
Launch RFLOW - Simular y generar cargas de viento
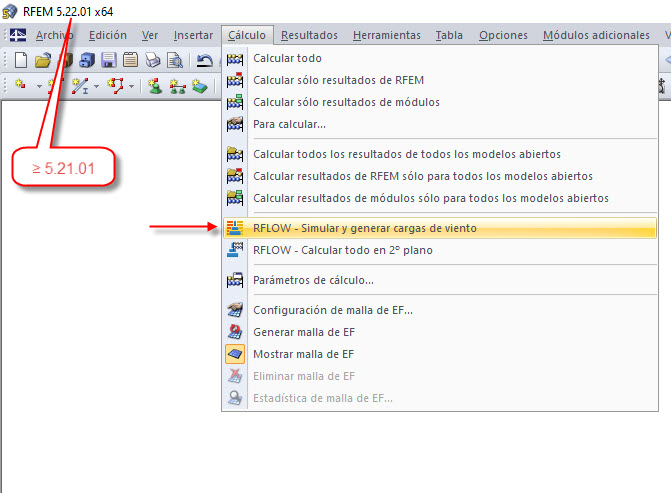point(440,228)
